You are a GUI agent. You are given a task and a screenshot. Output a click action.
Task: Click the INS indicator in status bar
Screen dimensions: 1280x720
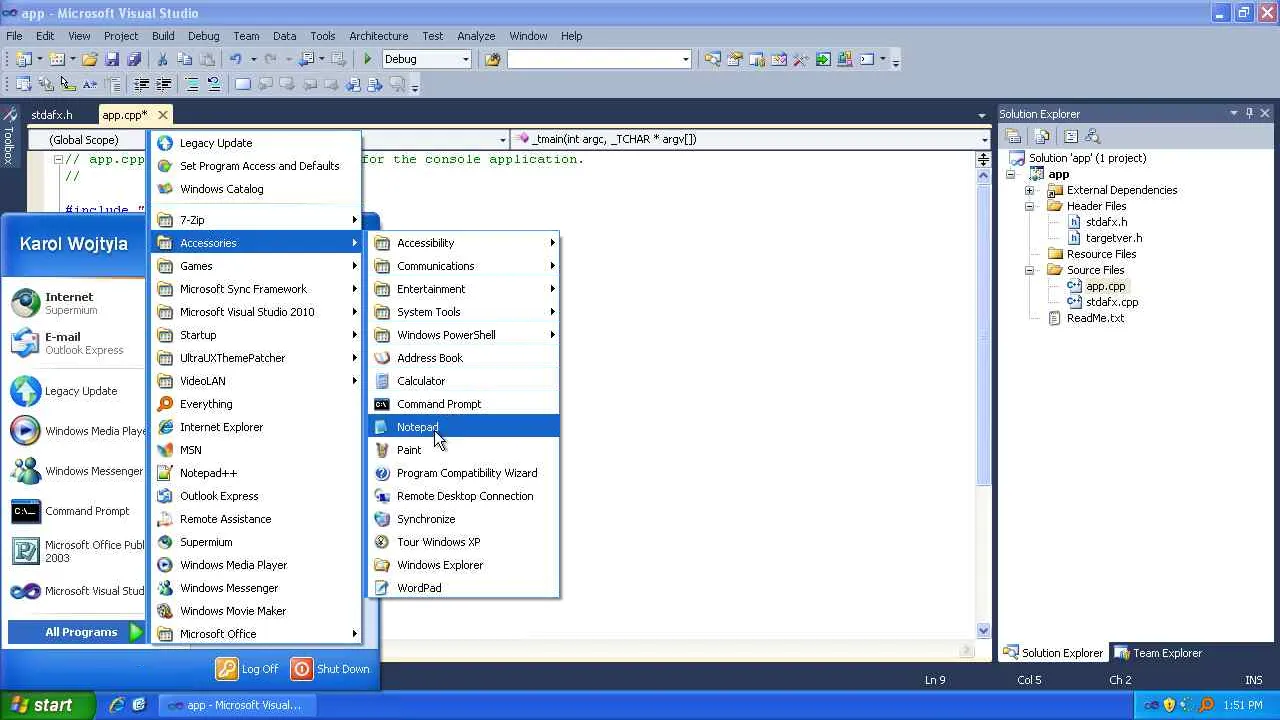(1253, 680)
